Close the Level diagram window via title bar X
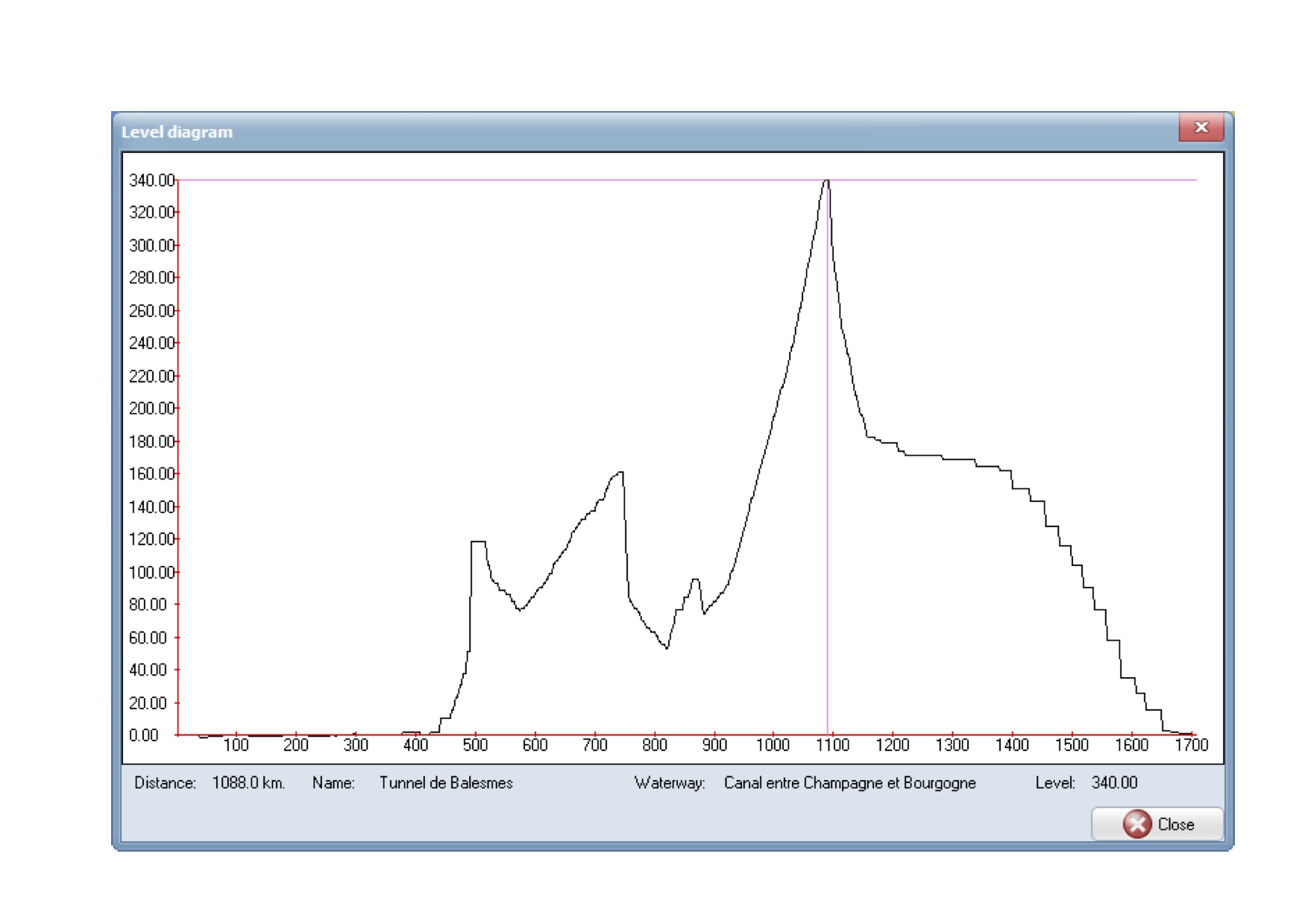 click(x=1201, y=128)
